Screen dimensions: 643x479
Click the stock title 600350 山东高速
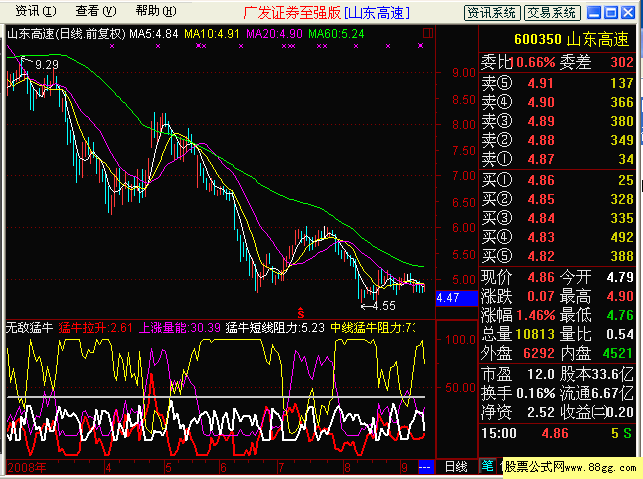571,39
